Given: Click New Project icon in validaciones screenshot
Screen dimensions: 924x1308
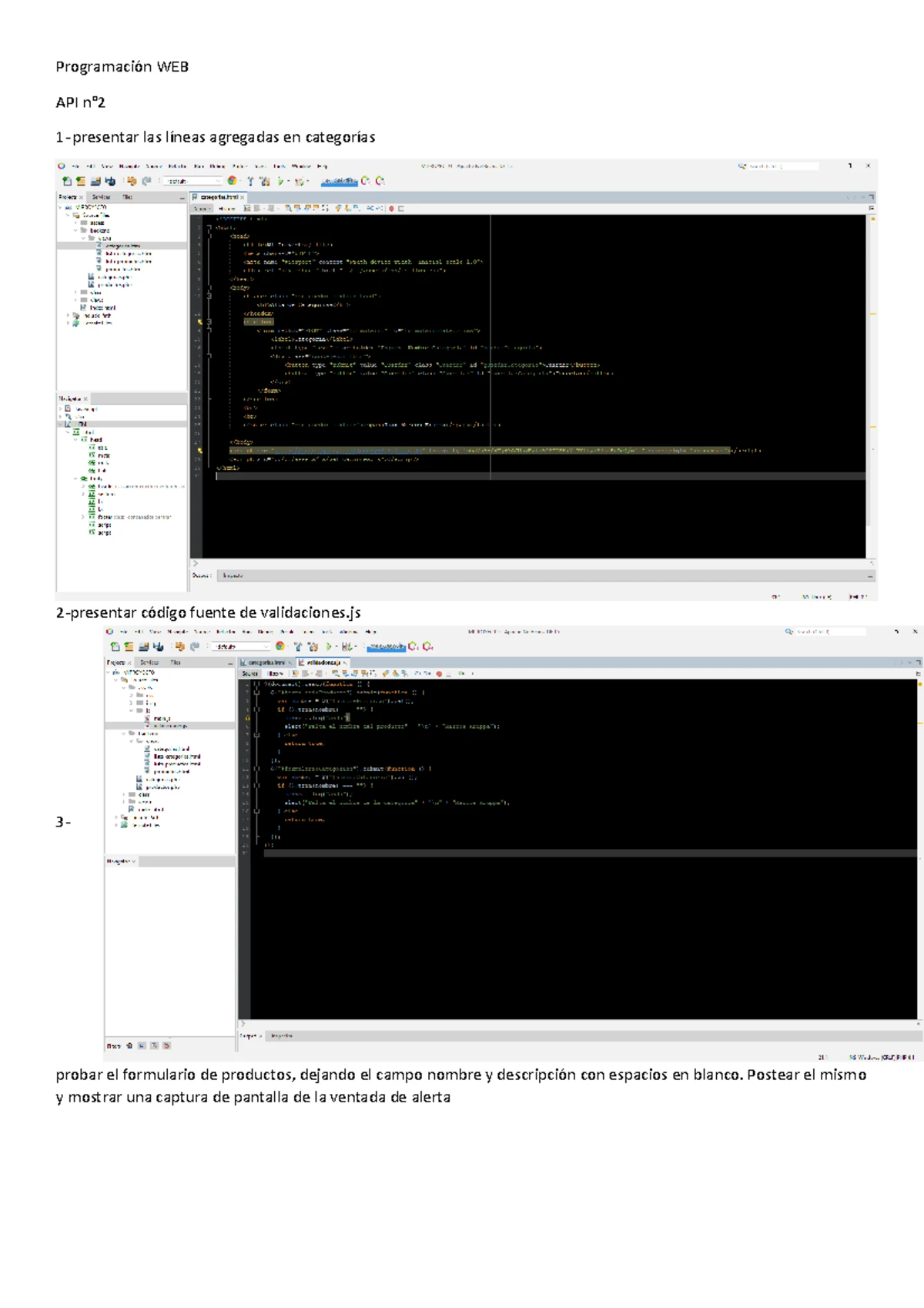Looking at the screenshot, I should coord(129,646).
